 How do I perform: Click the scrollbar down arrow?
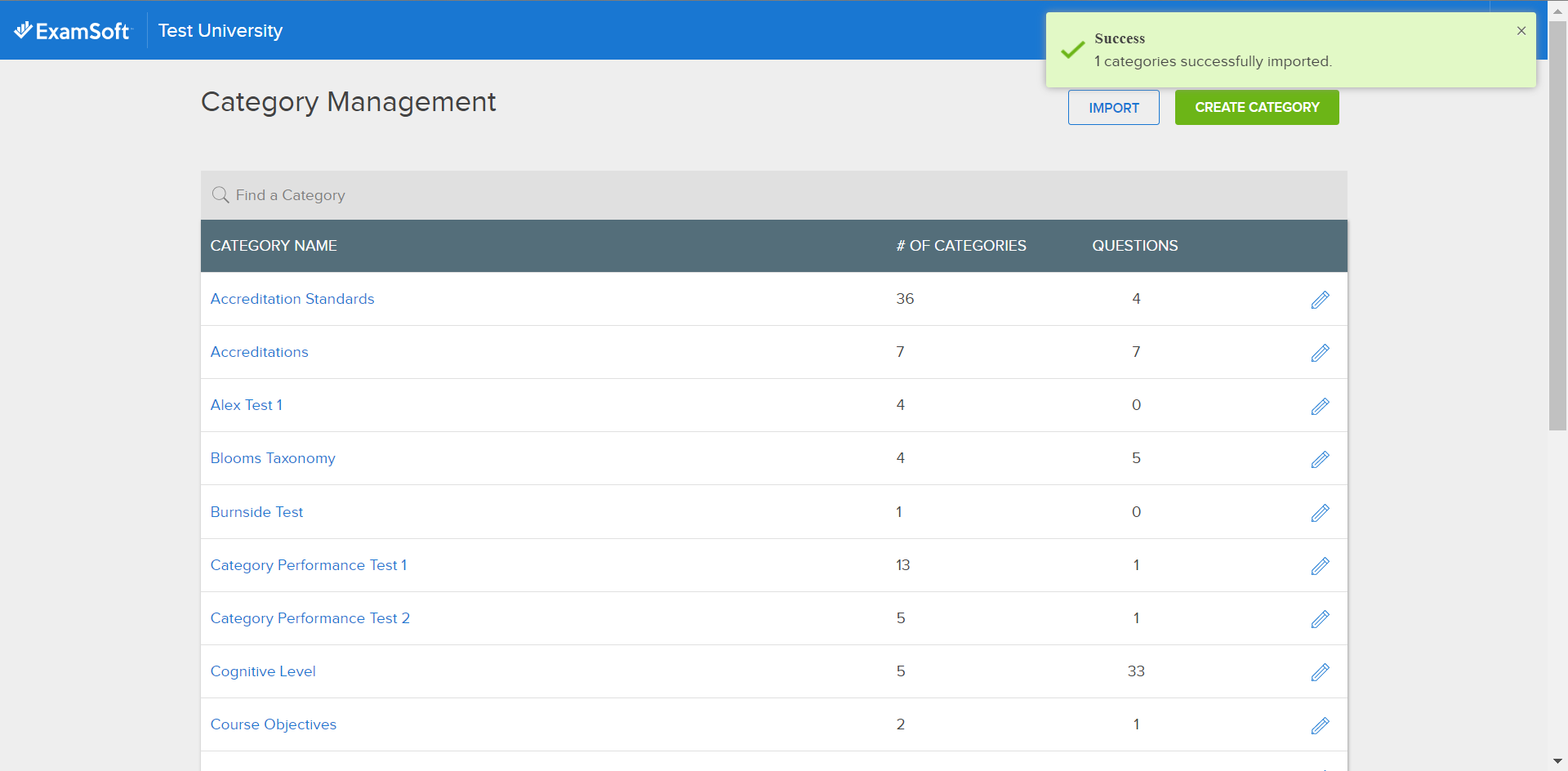[1557, 761]
